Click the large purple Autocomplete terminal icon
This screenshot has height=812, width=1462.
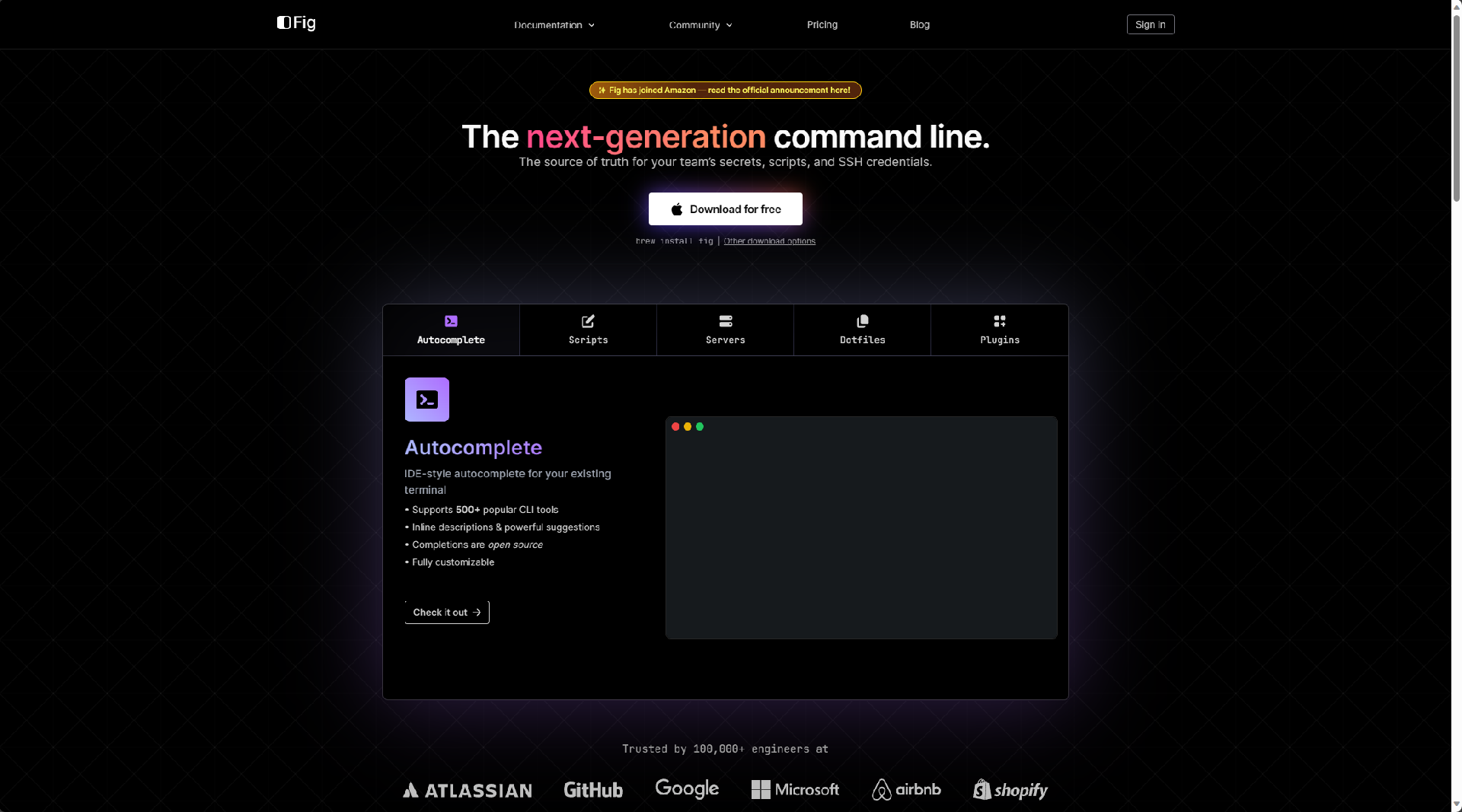tap(426, 400)
